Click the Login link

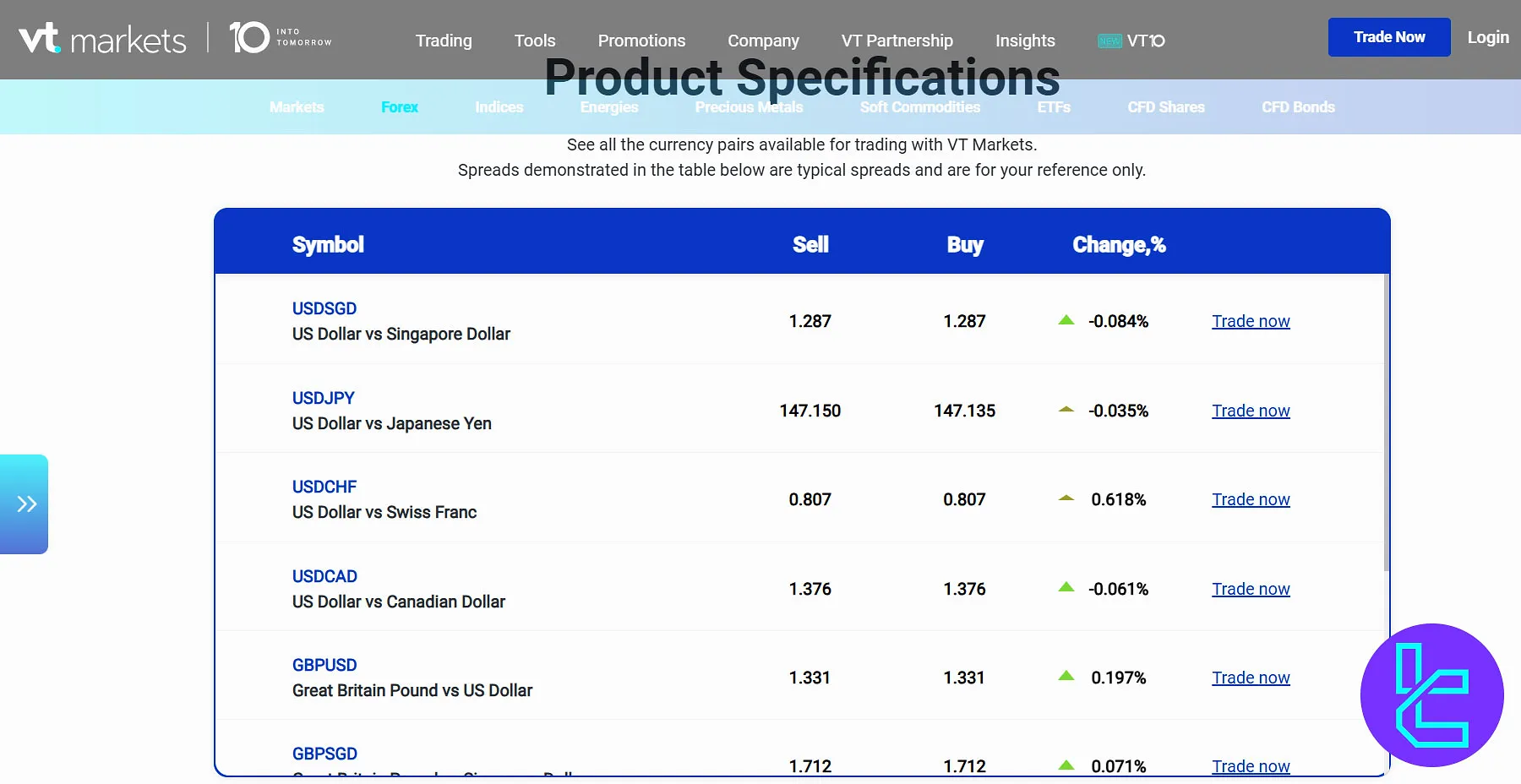pos(1488,37)
